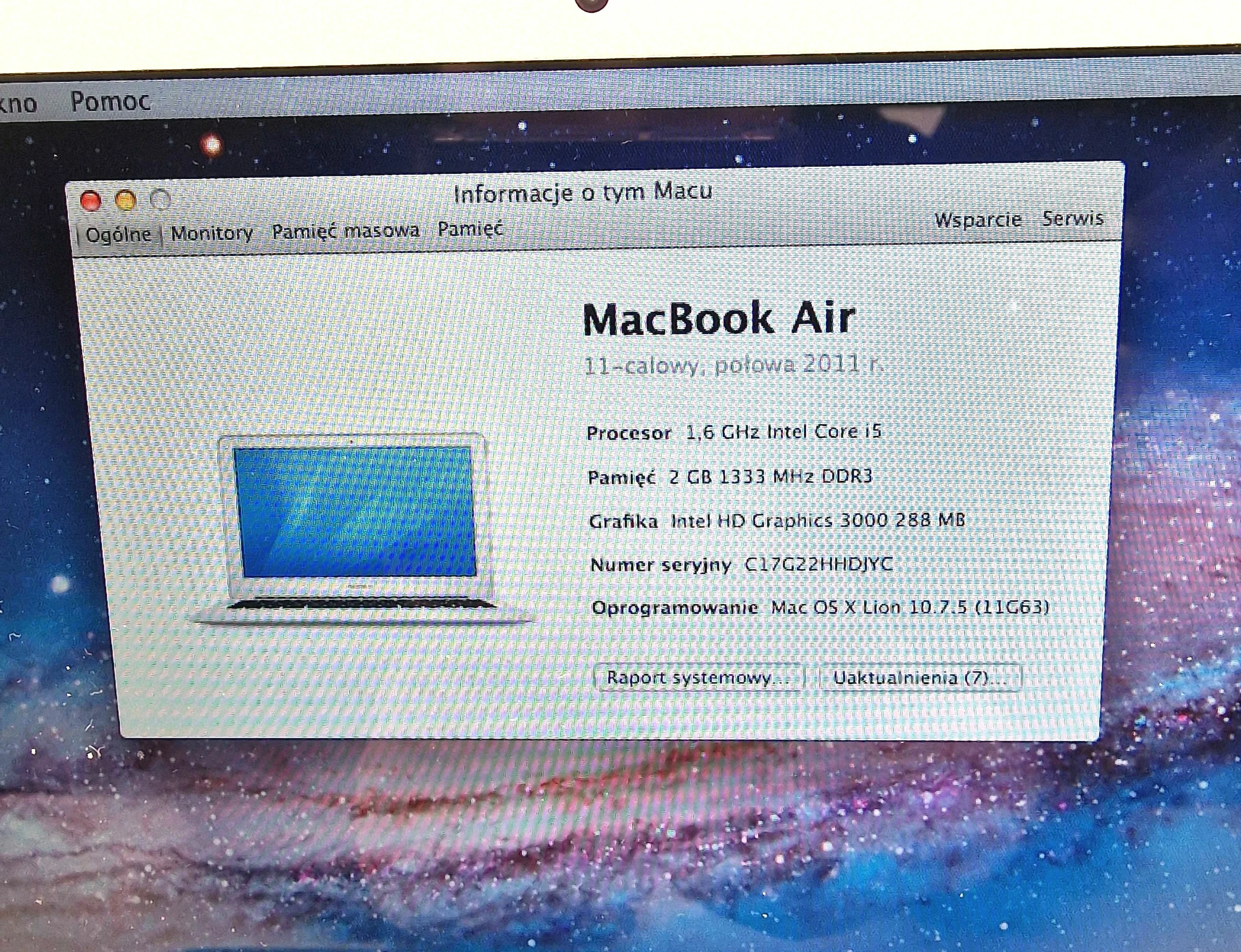
Task: Click the 'Informacje o tym Macu' title
Action: (583, 193)
